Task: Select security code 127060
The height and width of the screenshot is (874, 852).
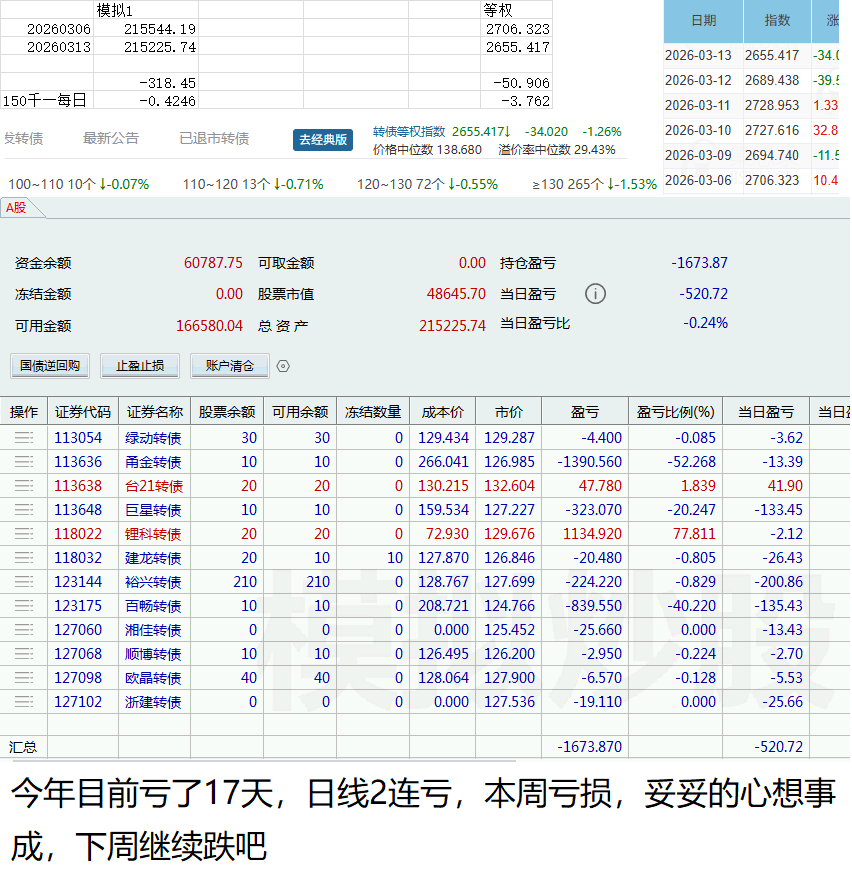Action: tap(78, 630)
